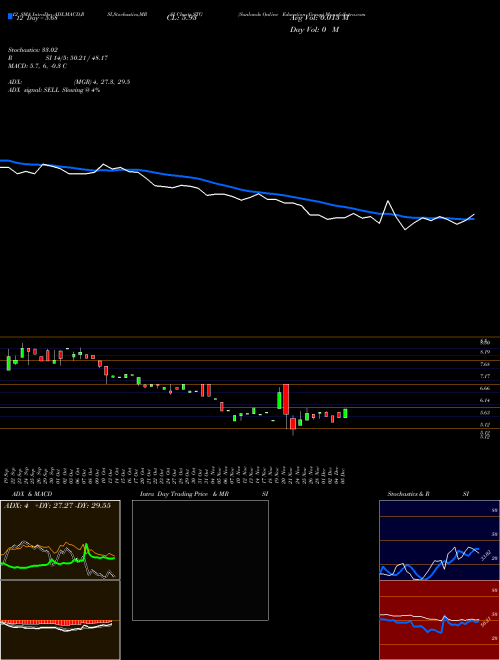Click the 'ADX signal: SELL' text

point(34,90)
